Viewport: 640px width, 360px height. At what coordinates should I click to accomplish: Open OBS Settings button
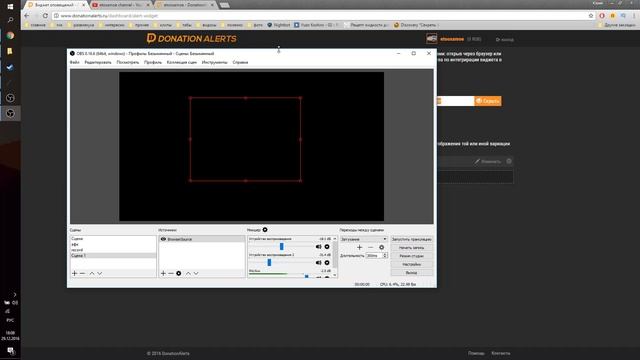coord(411,264)
